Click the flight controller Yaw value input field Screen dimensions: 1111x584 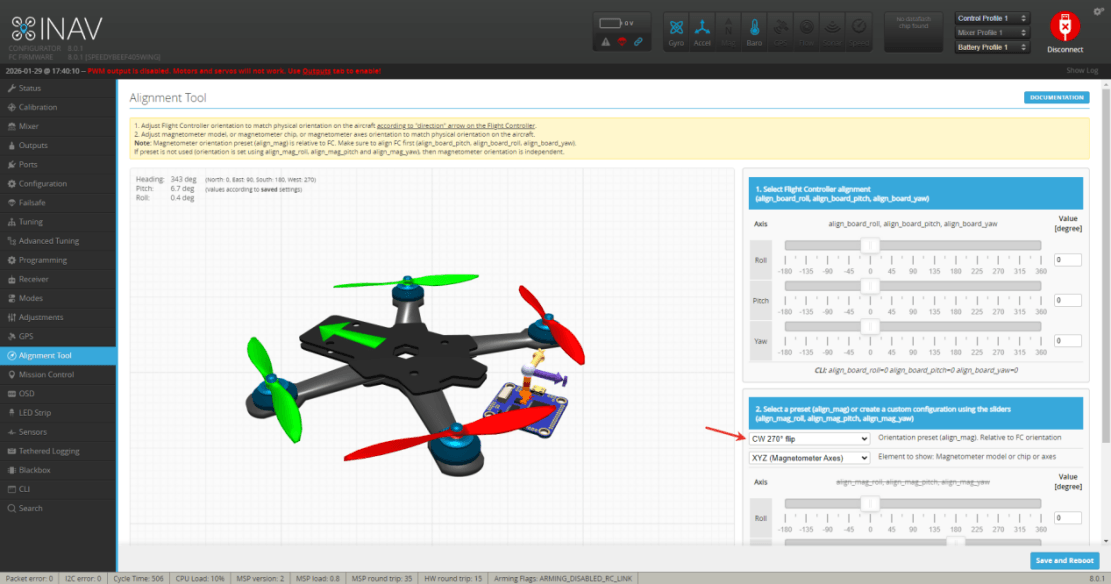point(1067,340)
